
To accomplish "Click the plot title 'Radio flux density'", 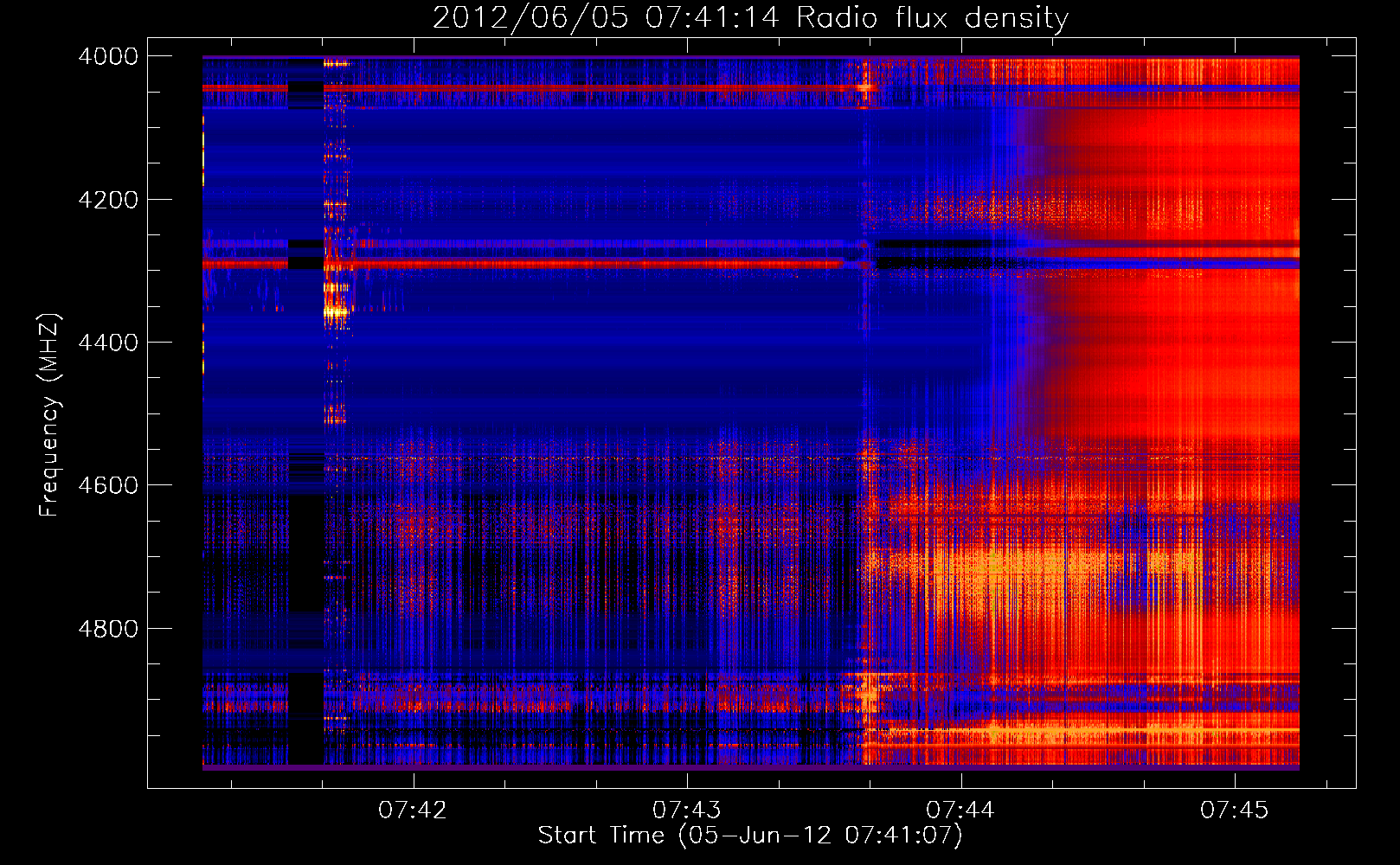I will 932,17.
